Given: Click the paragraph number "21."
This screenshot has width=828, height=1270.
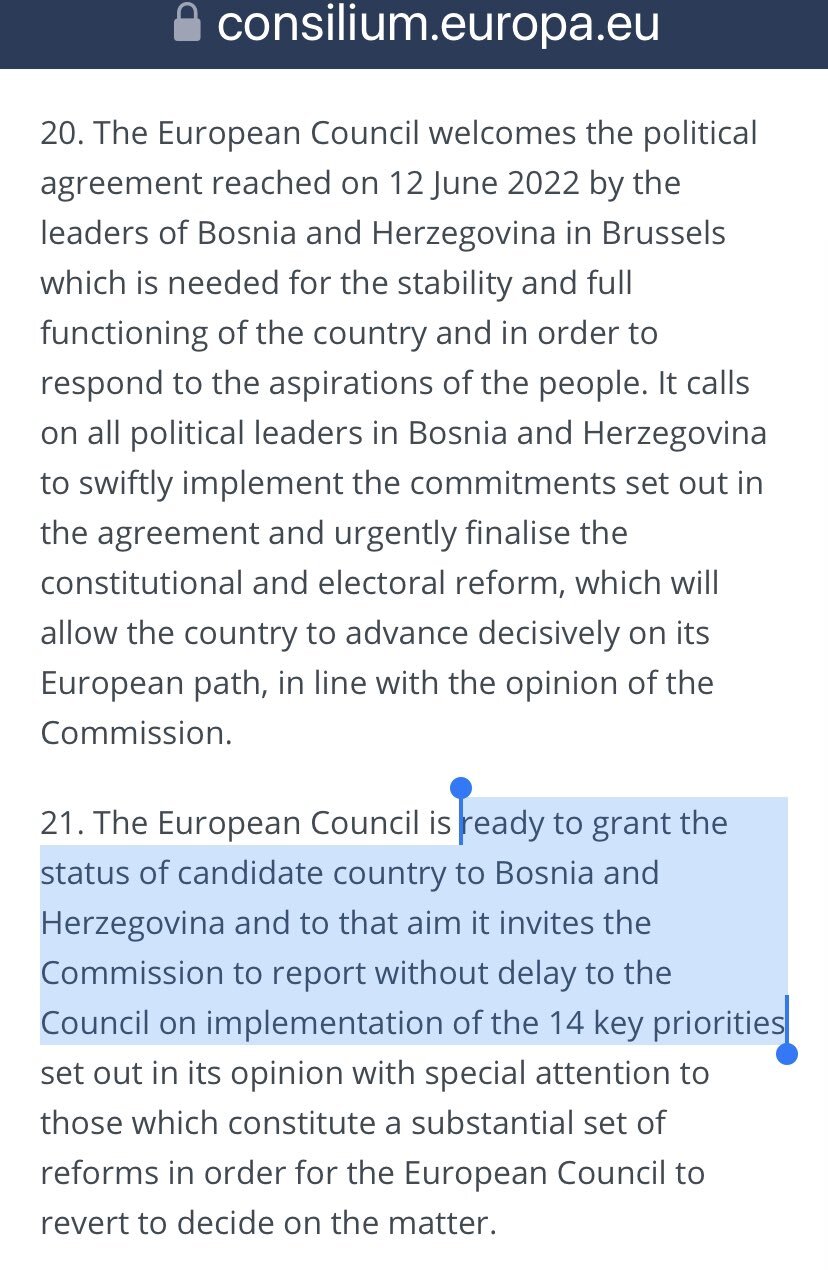Looking at the screenshot, I should pyautogui.click(x=62, y=823).
